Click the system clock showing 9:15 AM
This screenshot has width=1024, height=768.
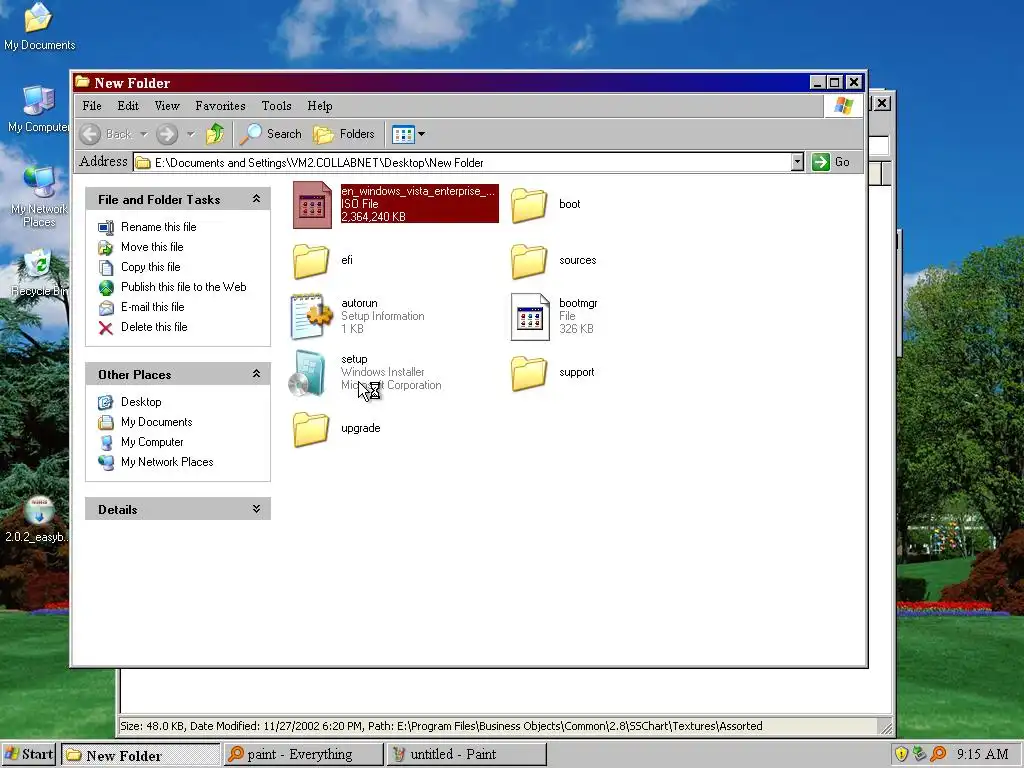click(x=982, y=754)
